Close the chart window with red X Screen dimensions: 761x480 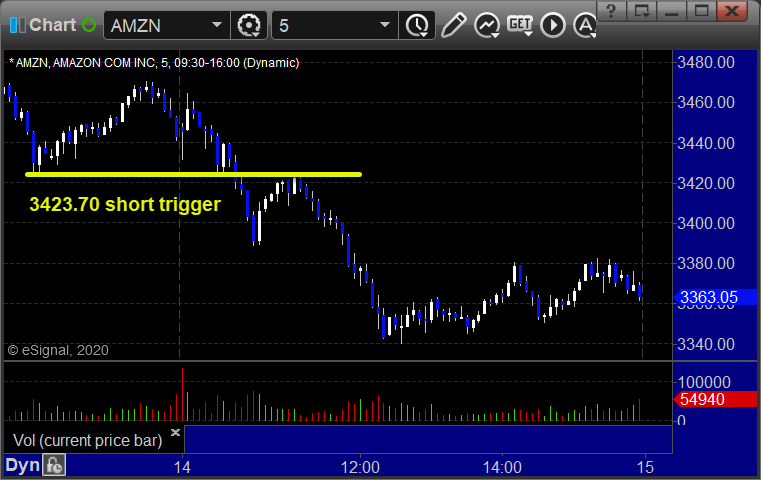point(732,10)
